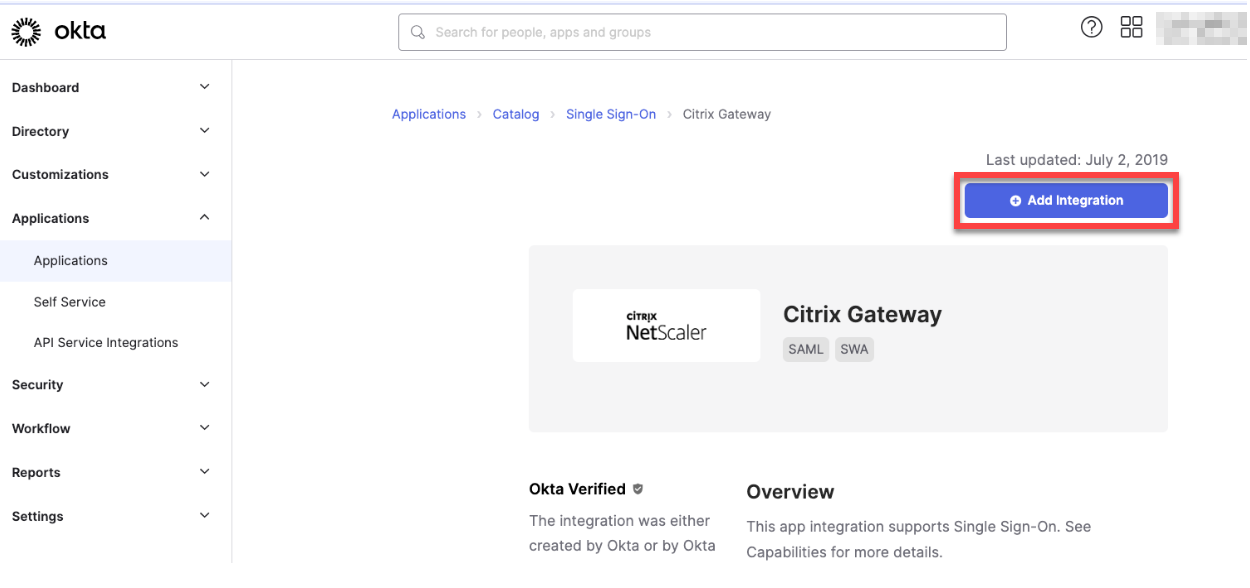The image size is (1250, 588).
Task: Click the Applications breadcrumb link
Action: [x=429, y=115]
